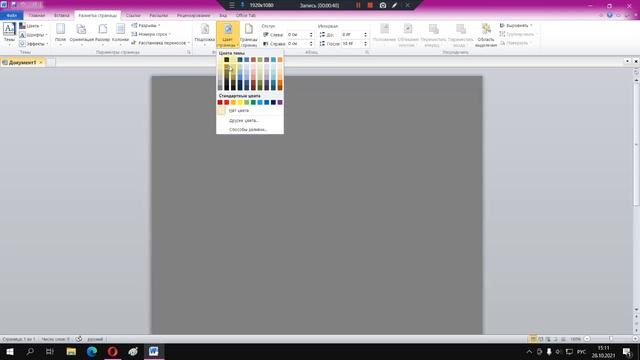The image size is (640, 360).
Task: Switch to the Ссылки ribbon tab
Action: [x=133, y=16]
